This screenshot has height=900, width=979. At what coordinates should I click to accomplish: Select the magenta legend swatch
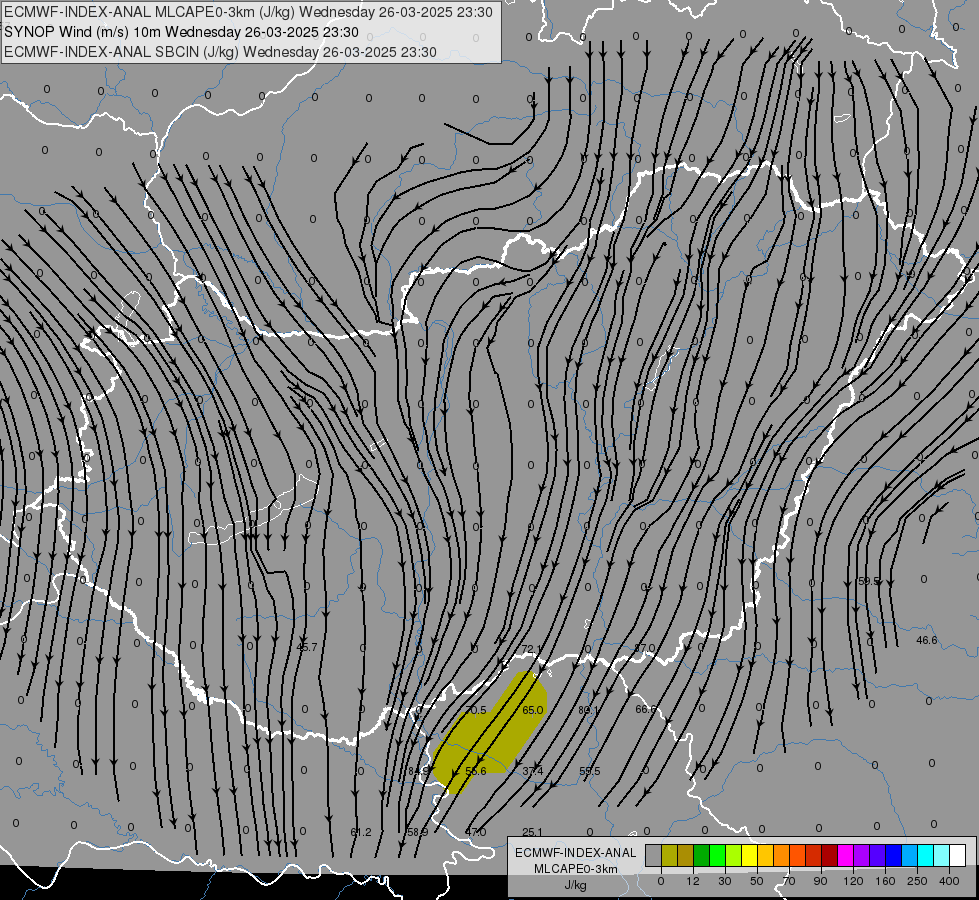pos(845,855)
